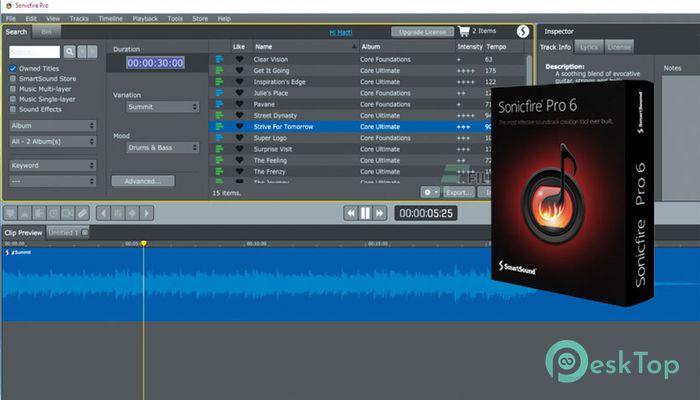Uncheck the Owned Titles checkbox
700x400 pixels.
coord(13,68)
